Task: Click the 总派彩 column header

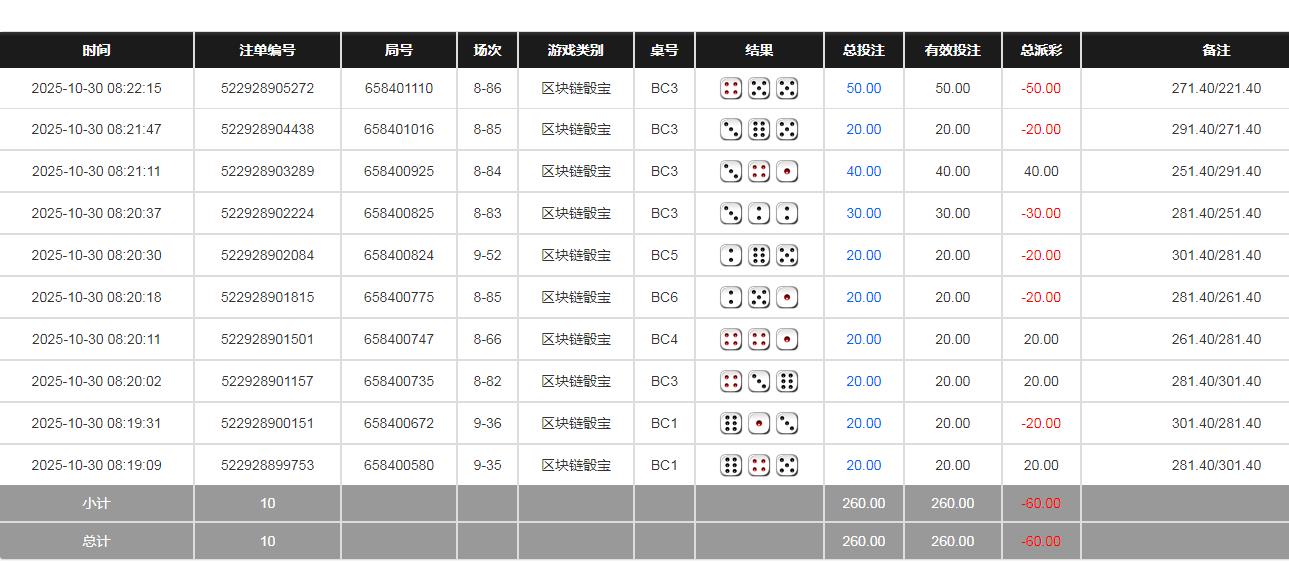Action: [x=1040, y=50]
